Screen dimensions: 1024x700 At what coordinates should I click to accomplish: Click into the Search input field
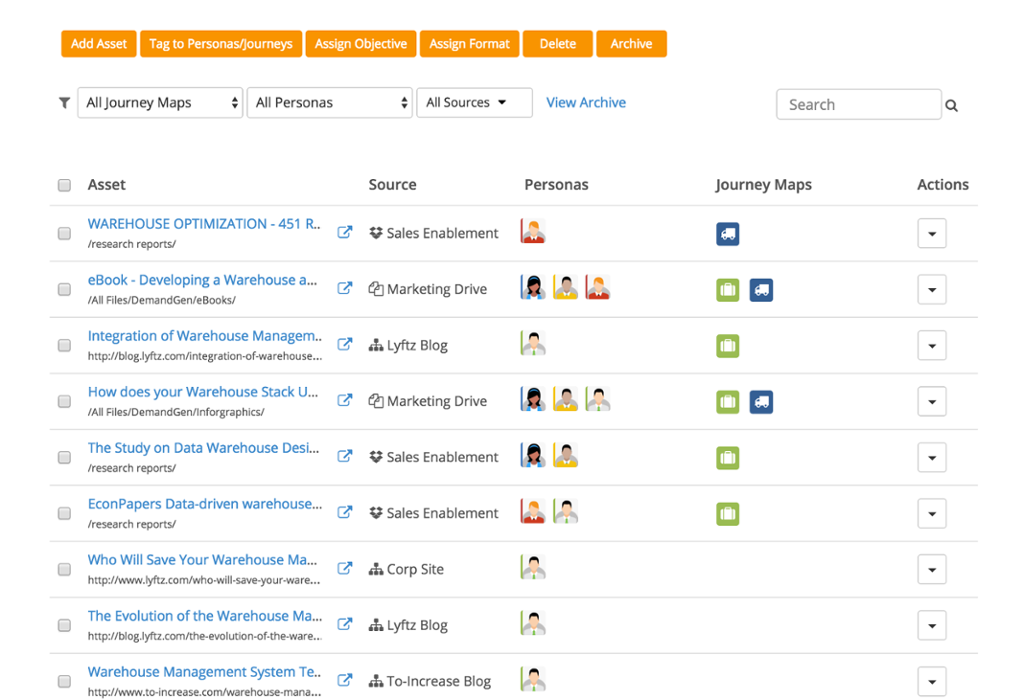(858, 105)
